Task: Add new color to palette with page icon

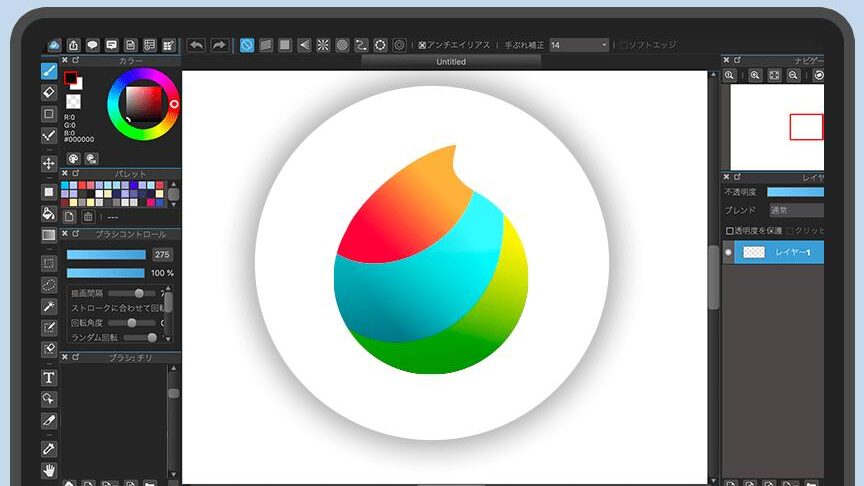Action: [x=69, y=217]
